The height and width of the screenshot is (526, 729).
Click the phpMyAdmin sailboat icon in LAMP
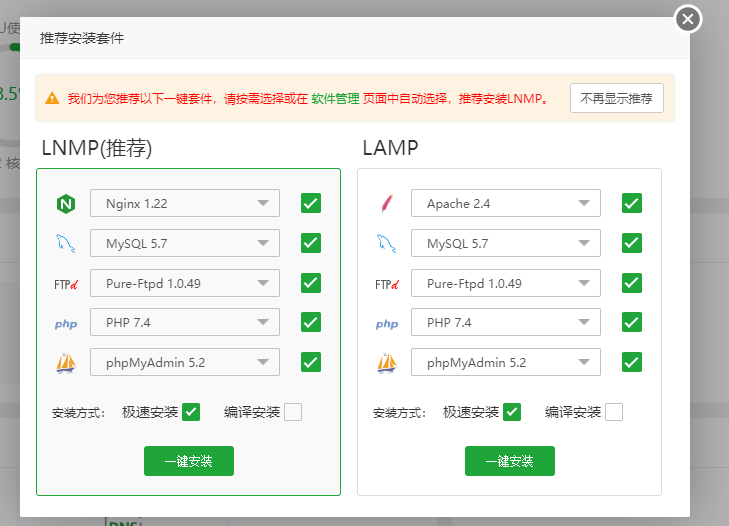point(387,363)
